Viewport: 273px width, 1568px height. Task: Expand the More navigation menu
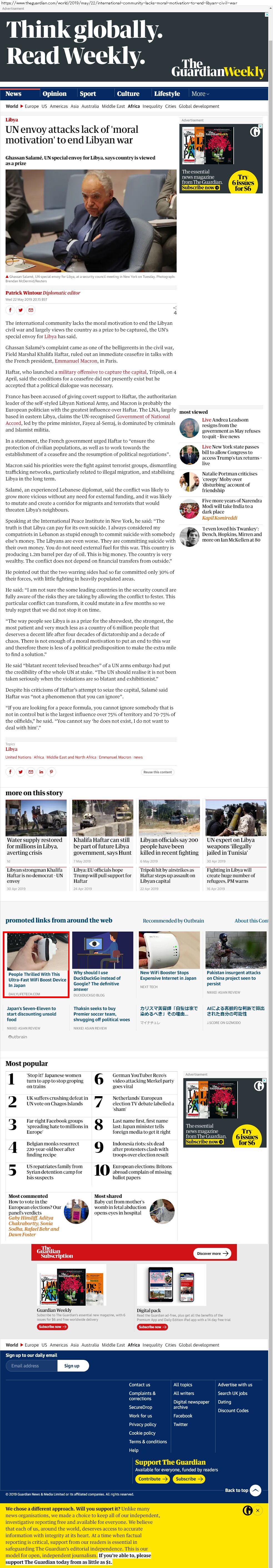(200, 94)
